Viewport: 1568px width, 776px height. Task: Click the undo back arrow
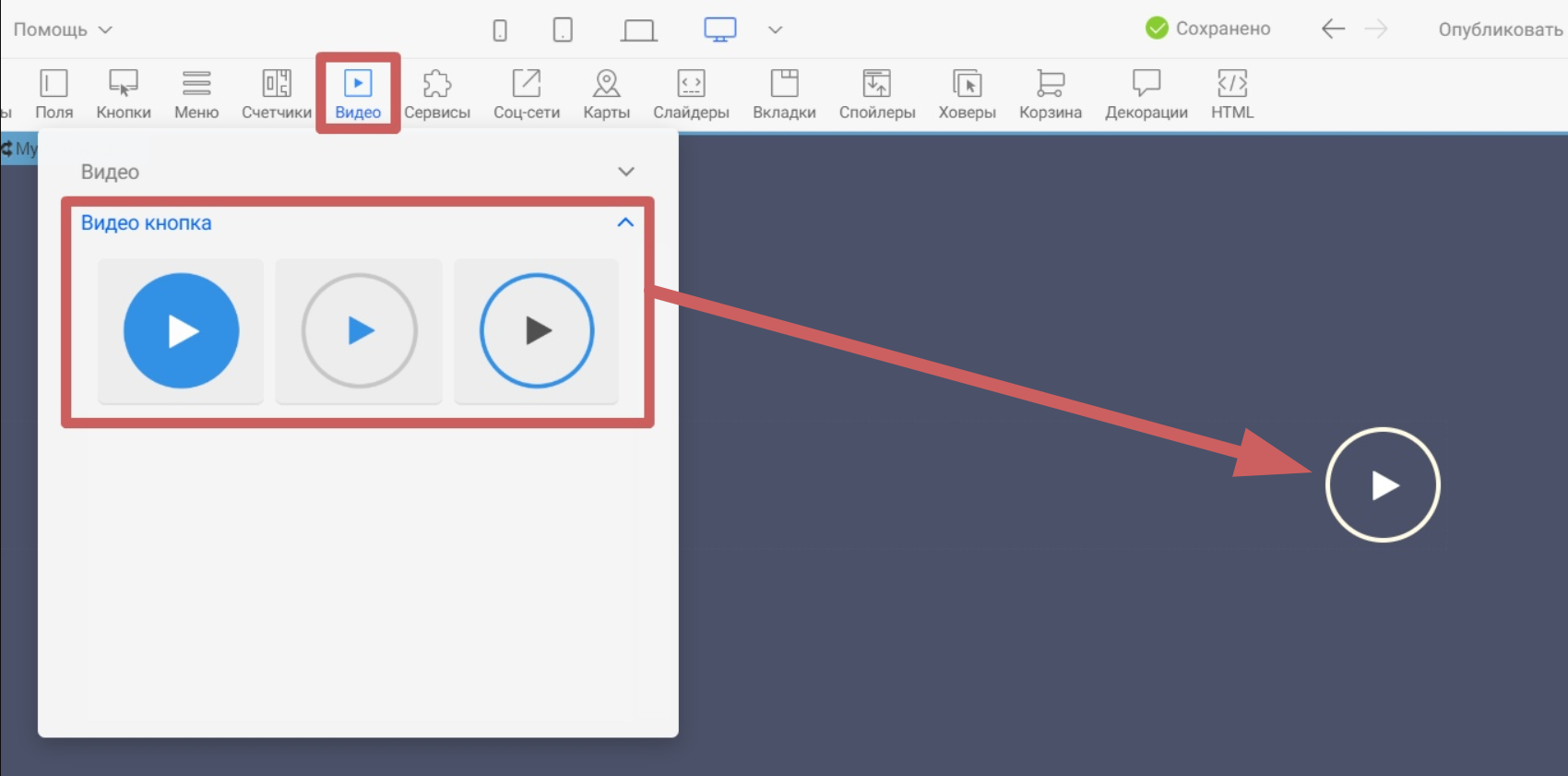(x=1333, y=30)
